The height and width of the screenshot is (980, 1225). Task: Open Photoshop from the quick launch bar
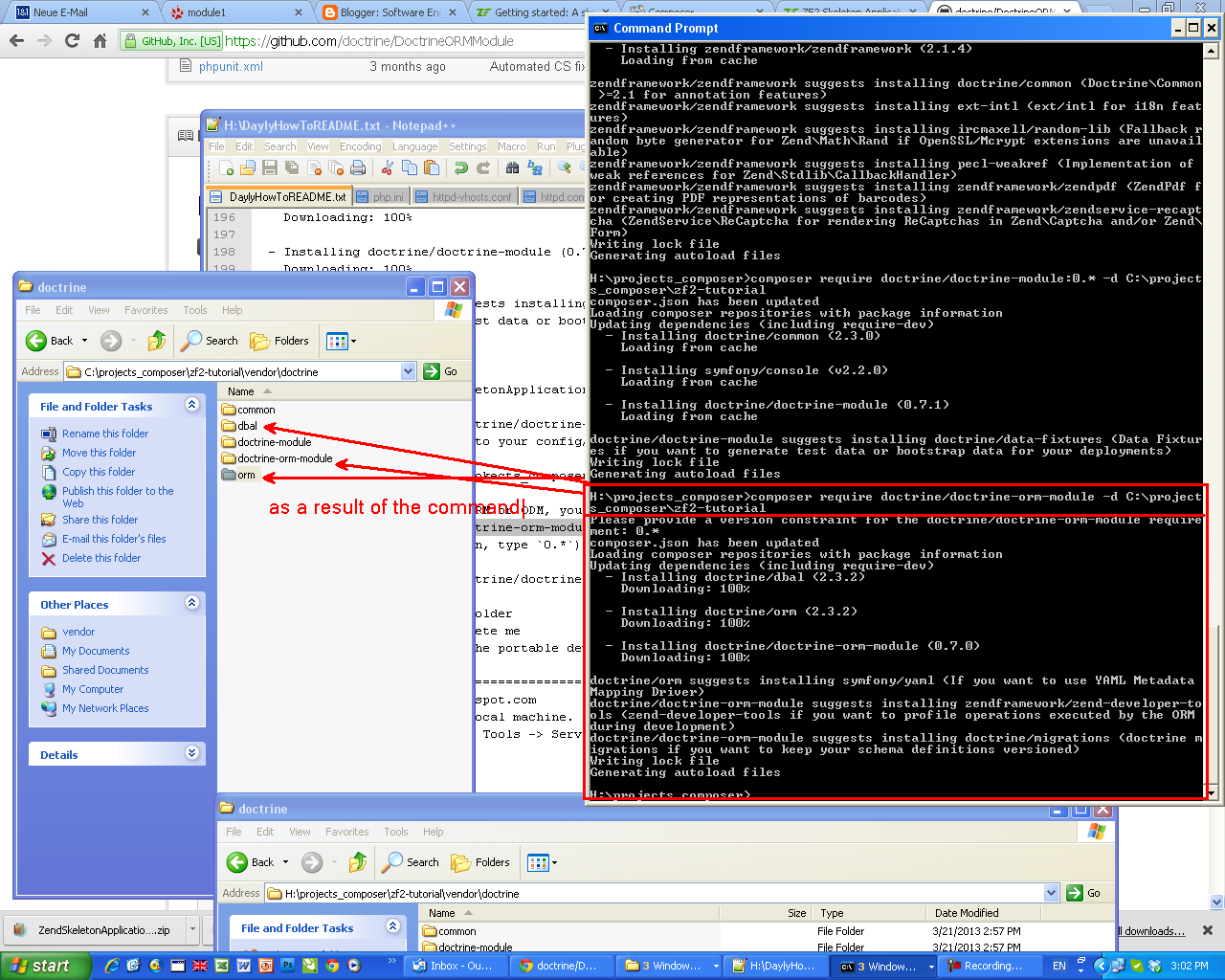click(288, 966)
